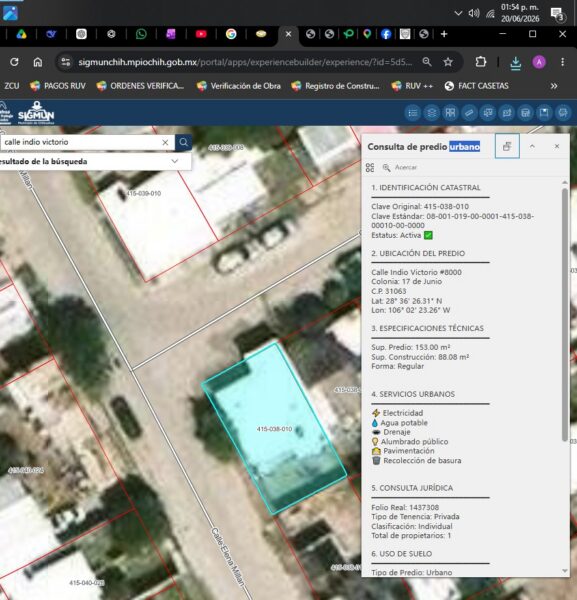Close the Consulta de predio urbano panel
Screen dimensions: 577x600
(x=557, y=146)
